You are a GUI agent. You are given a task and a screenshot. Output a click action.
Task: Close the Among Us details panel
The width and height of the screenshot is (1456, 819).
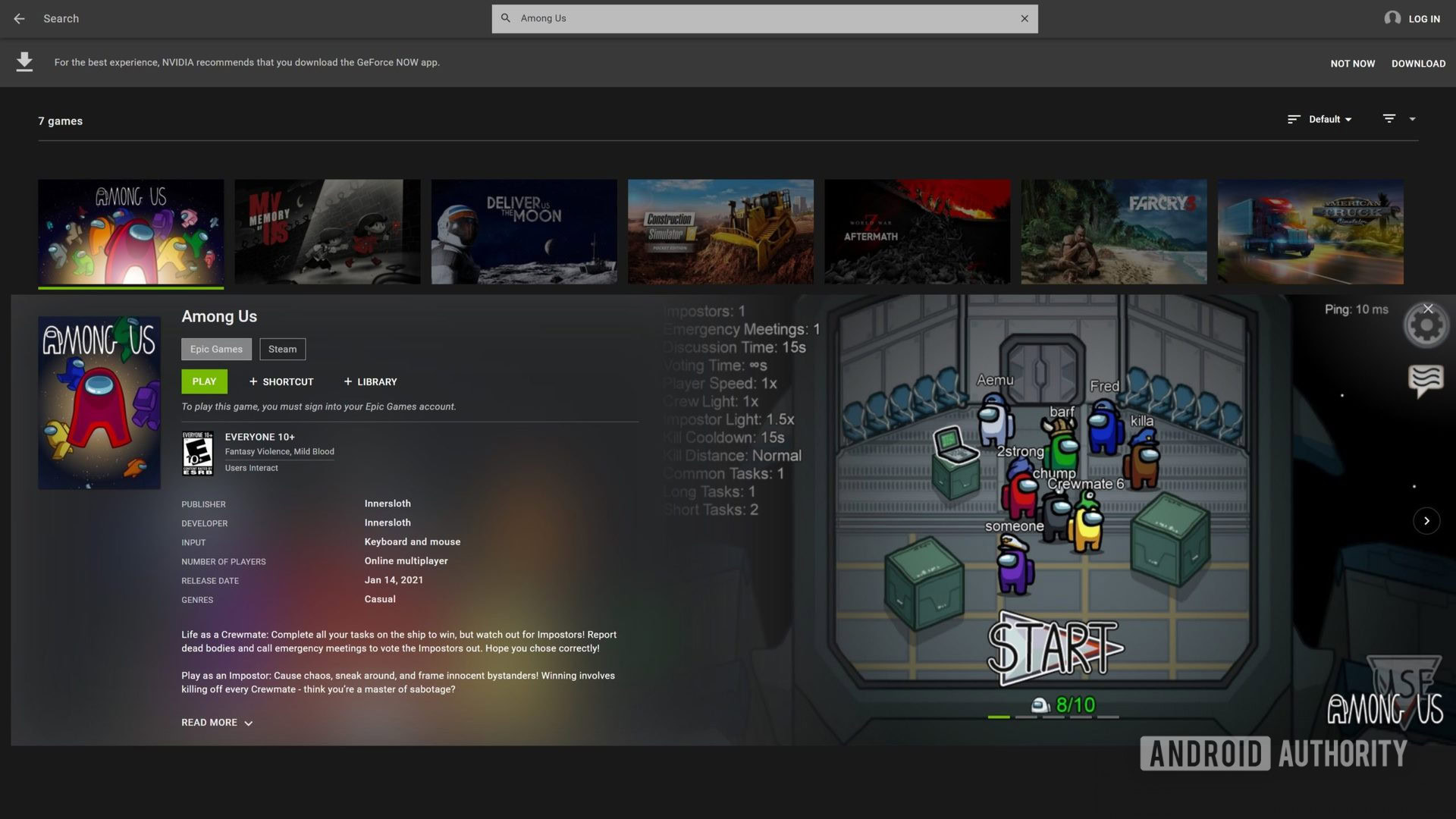pos(1428,309)
